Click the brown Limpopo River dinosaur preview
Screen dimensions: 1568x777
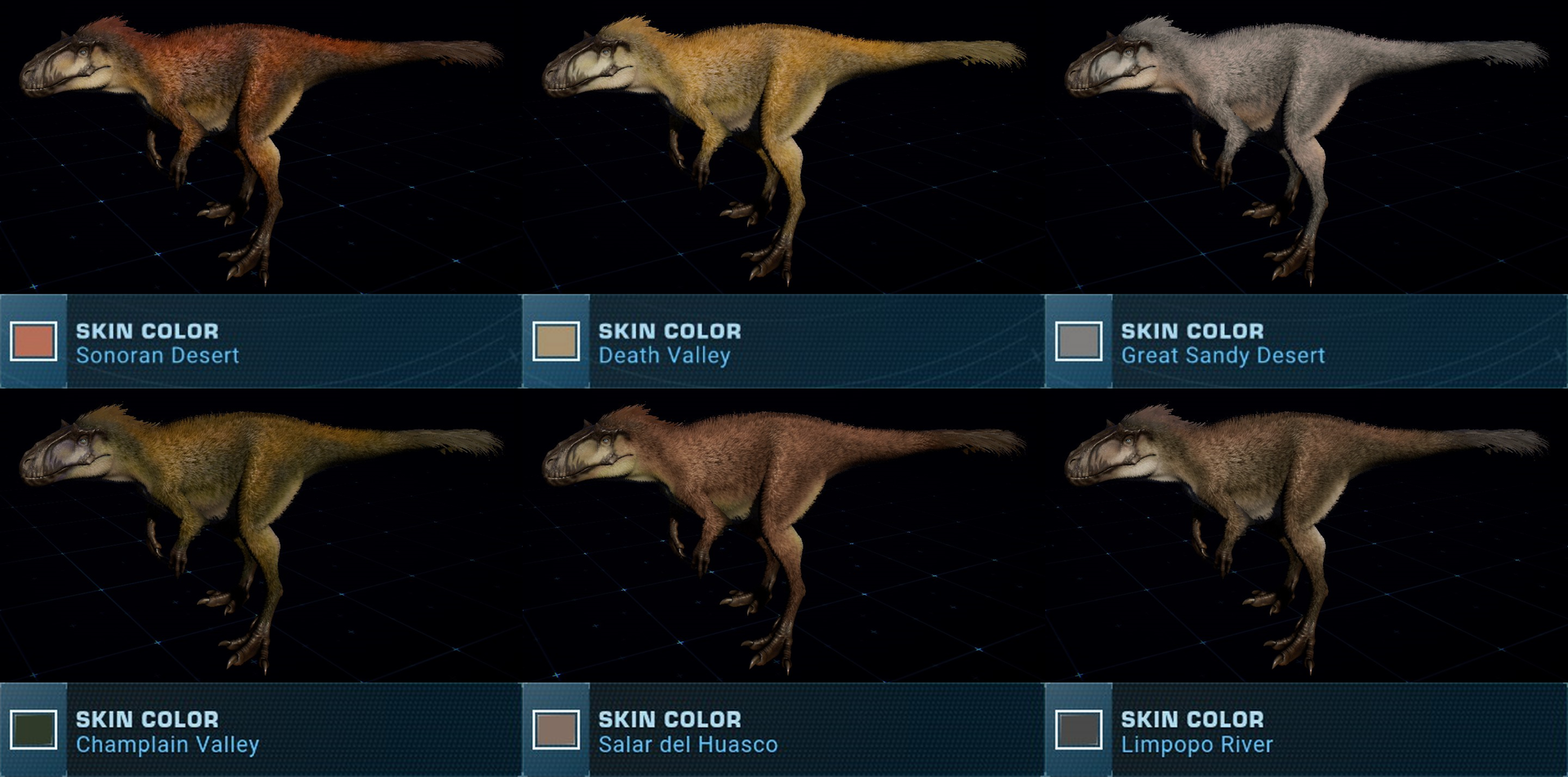(x=1305, y=536)
